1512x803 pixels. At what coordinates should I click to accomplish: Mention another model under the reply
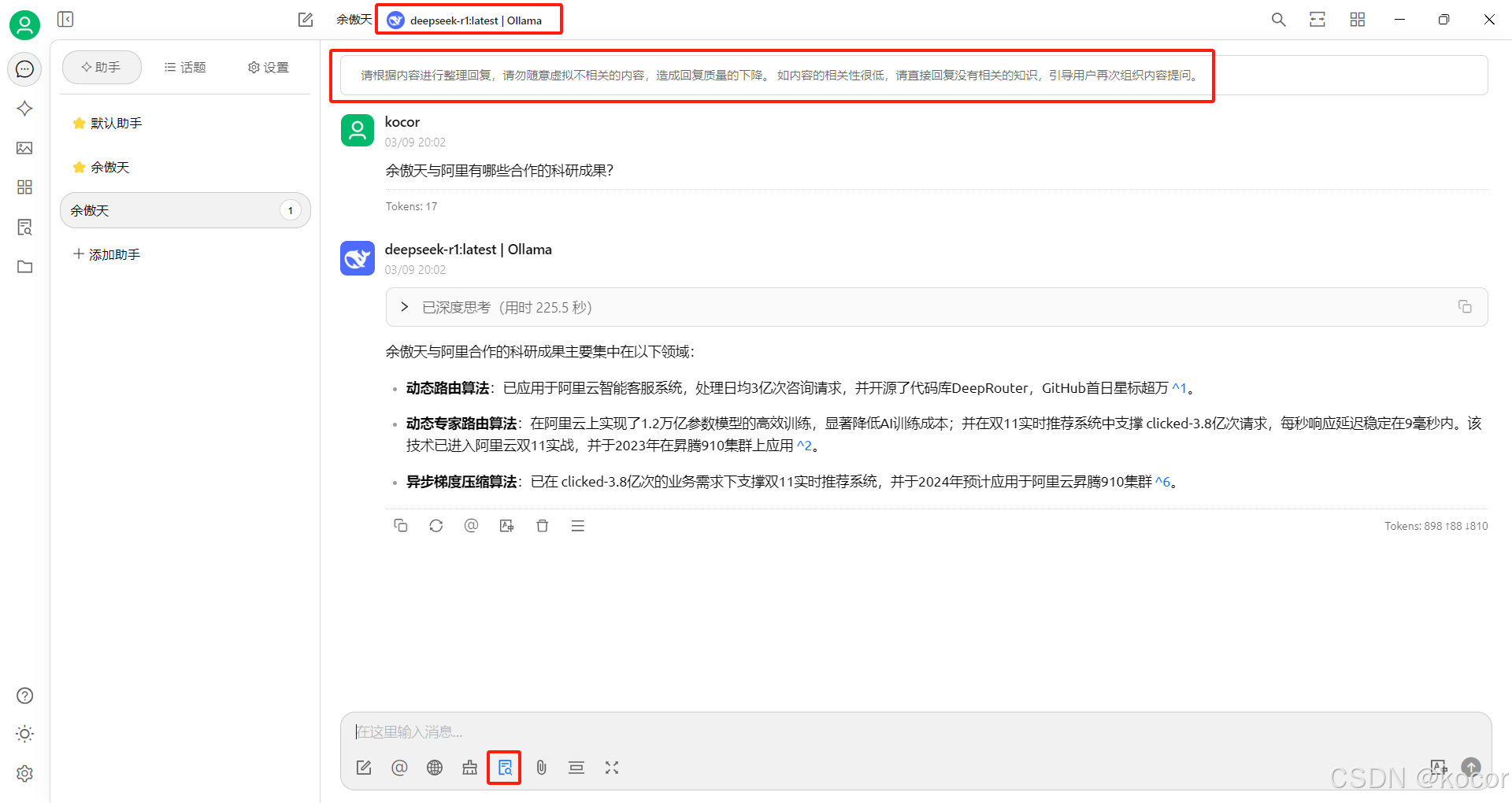(x=471, y=526)
